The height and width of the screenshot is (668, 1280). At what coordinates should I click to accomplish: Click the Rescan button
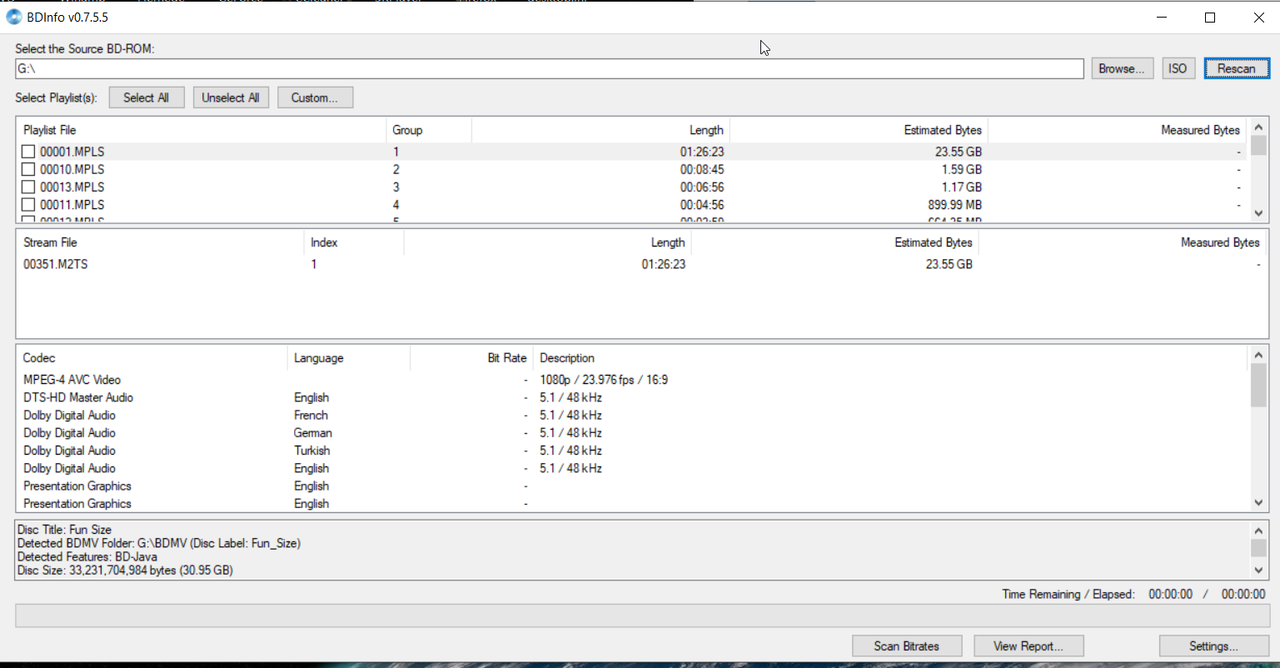(1236, 69)
